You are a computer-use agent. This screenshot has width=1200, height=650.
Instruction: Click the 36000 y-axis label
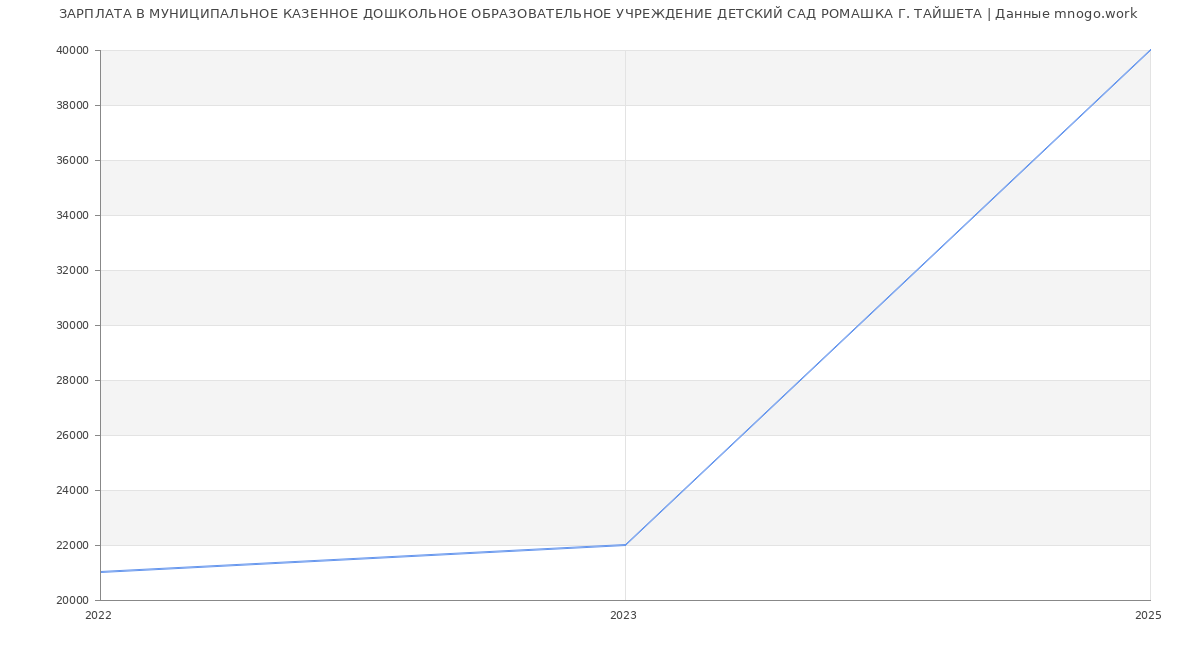point(72,160)
